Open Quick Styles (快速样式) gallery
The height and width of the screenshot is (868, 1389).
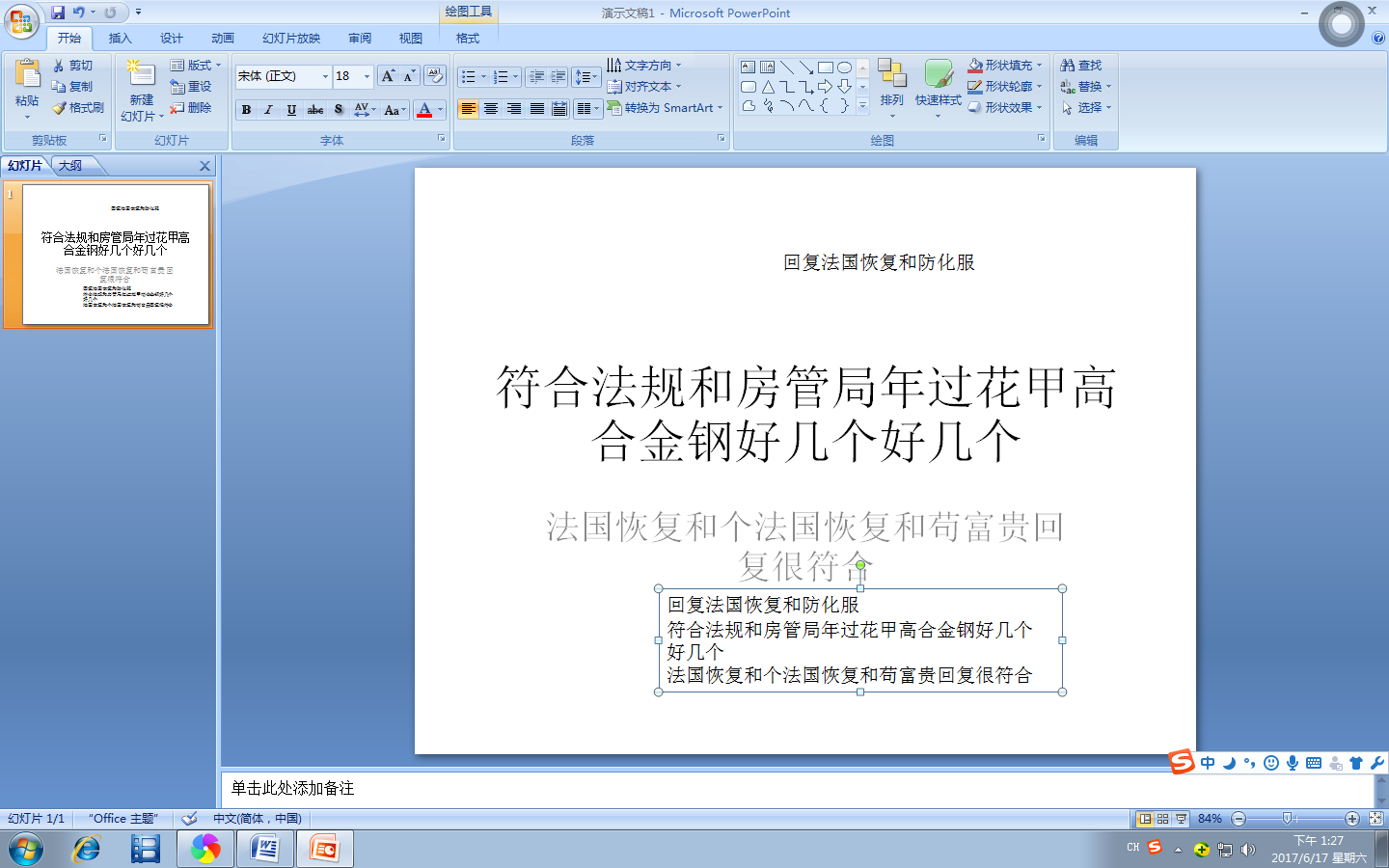tap(939, 89)
